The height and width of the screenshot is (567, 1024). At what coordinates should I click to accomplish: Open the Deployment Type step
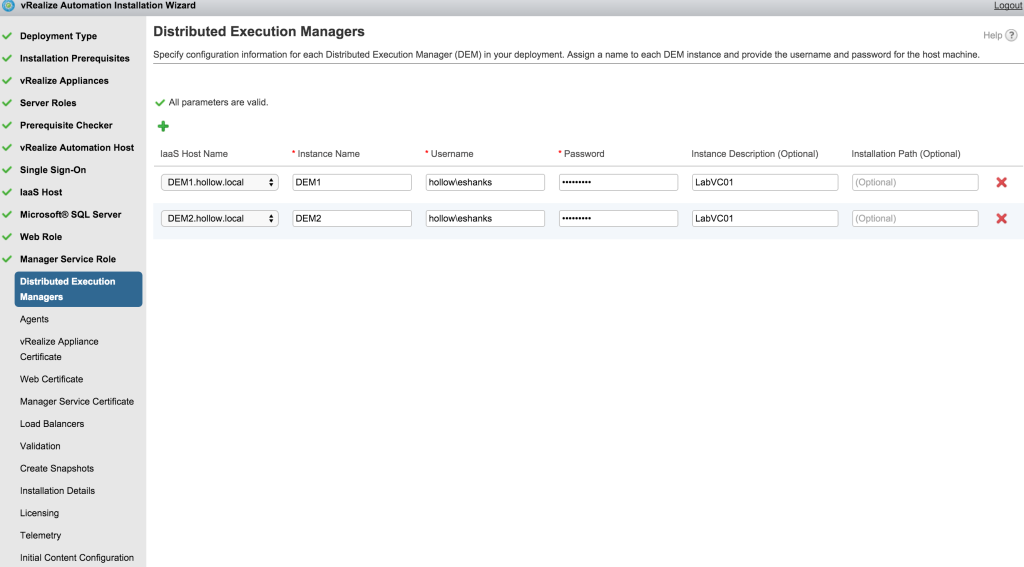point(58,36)
